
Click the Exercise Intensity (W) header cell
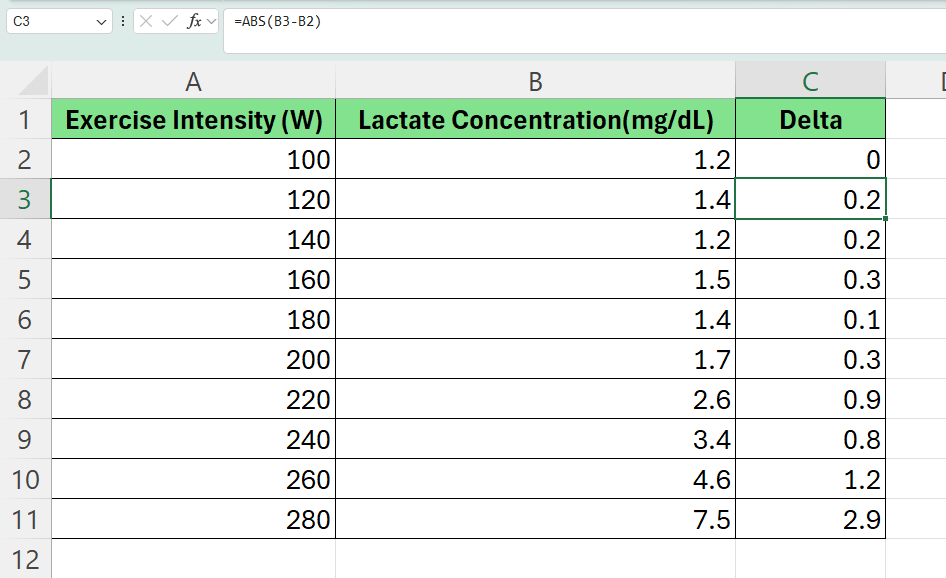[x=193, y=121]
